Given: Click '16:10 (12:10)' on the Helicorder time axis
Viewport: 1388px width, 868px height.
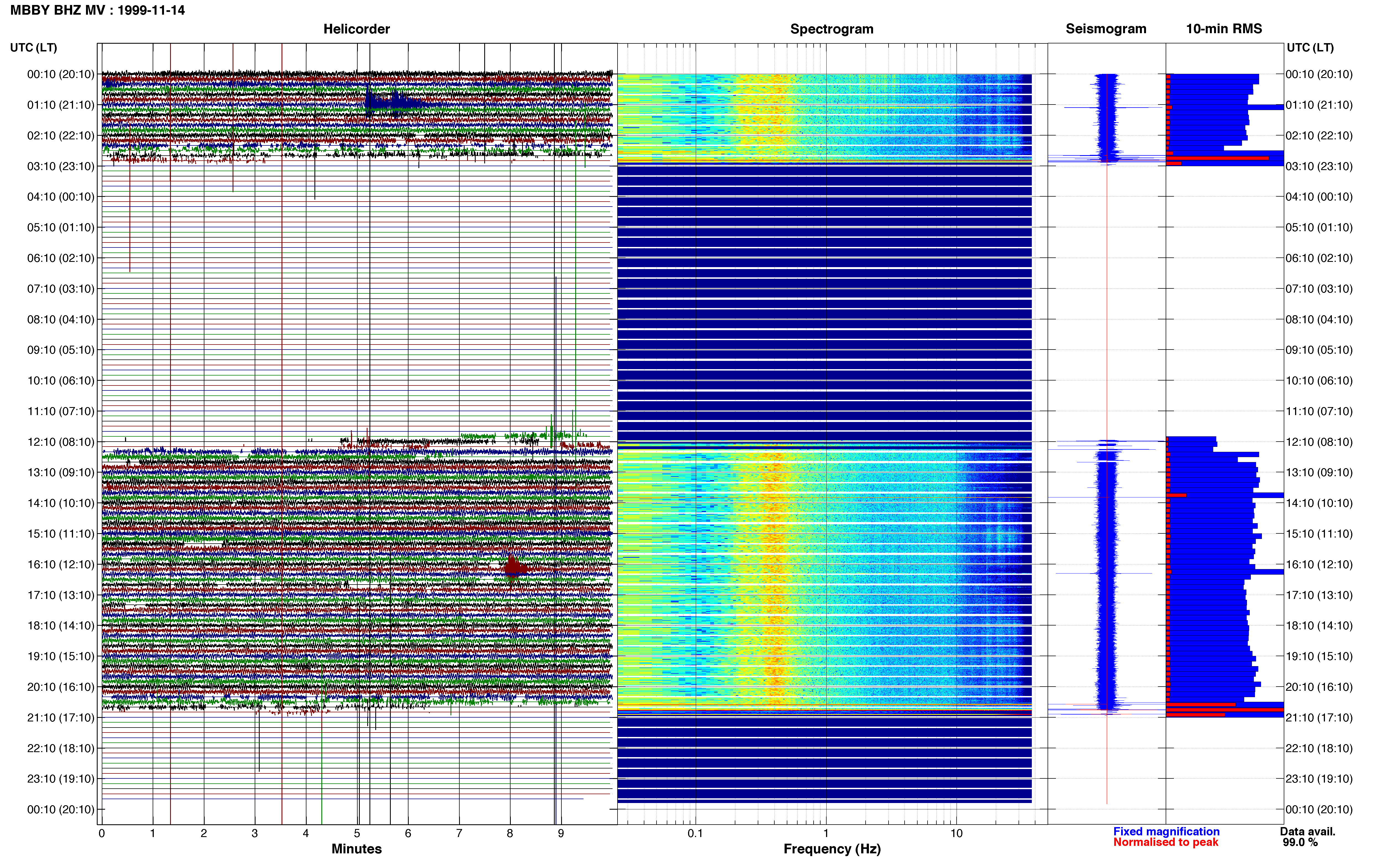Looking at the screenshot, I should (61, 564).
